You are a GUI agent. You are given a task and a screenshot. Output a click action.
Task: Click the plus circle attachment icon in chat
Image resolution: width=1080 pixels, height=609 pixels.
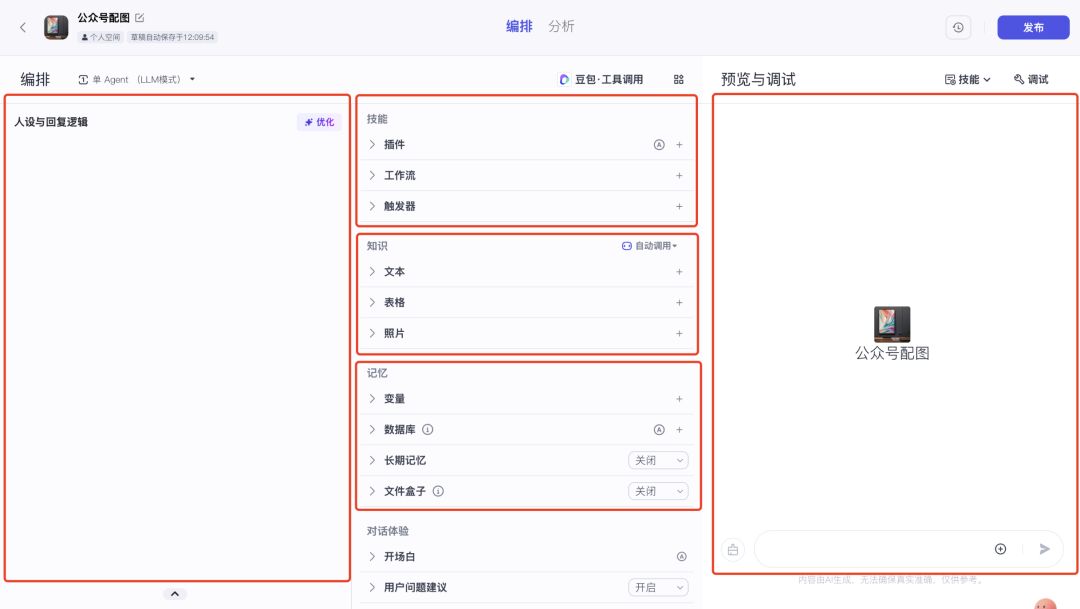click(1000, 549)
